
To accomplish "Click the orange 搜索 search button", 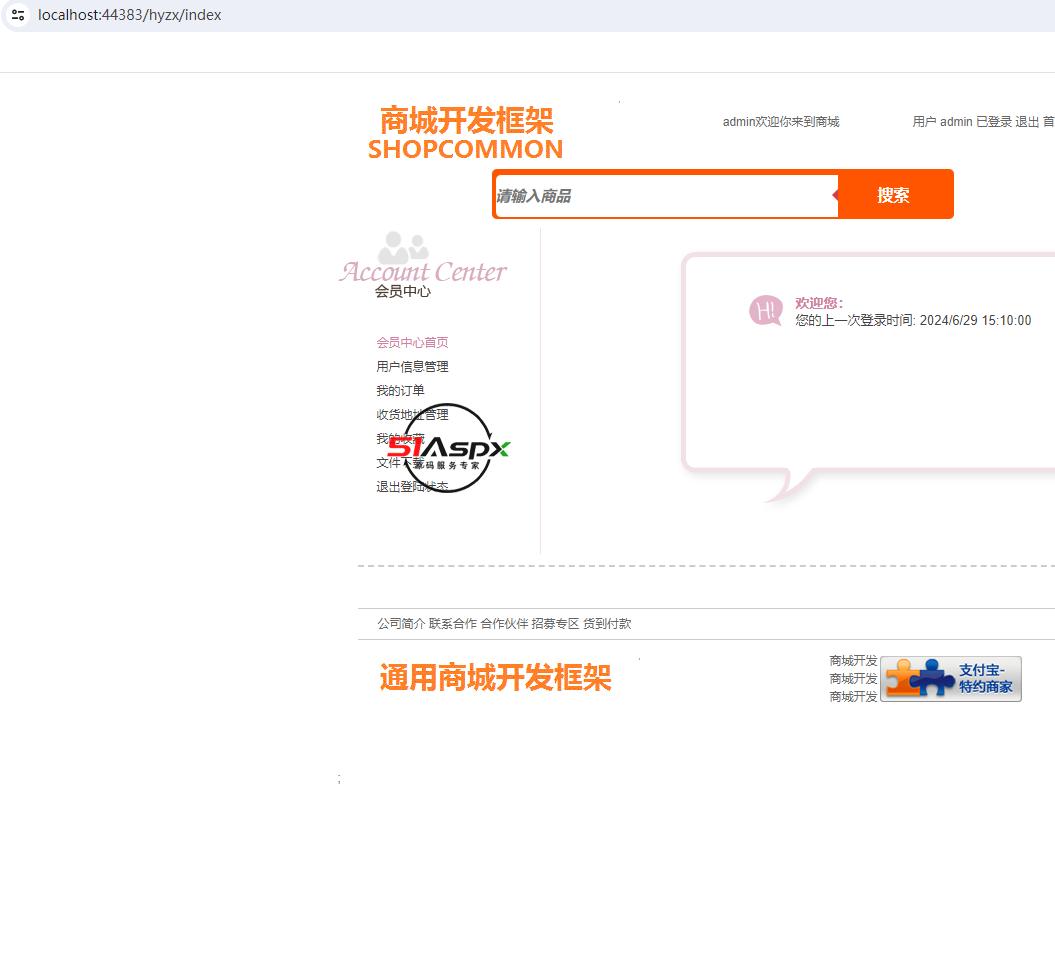I will pos(894,195).
